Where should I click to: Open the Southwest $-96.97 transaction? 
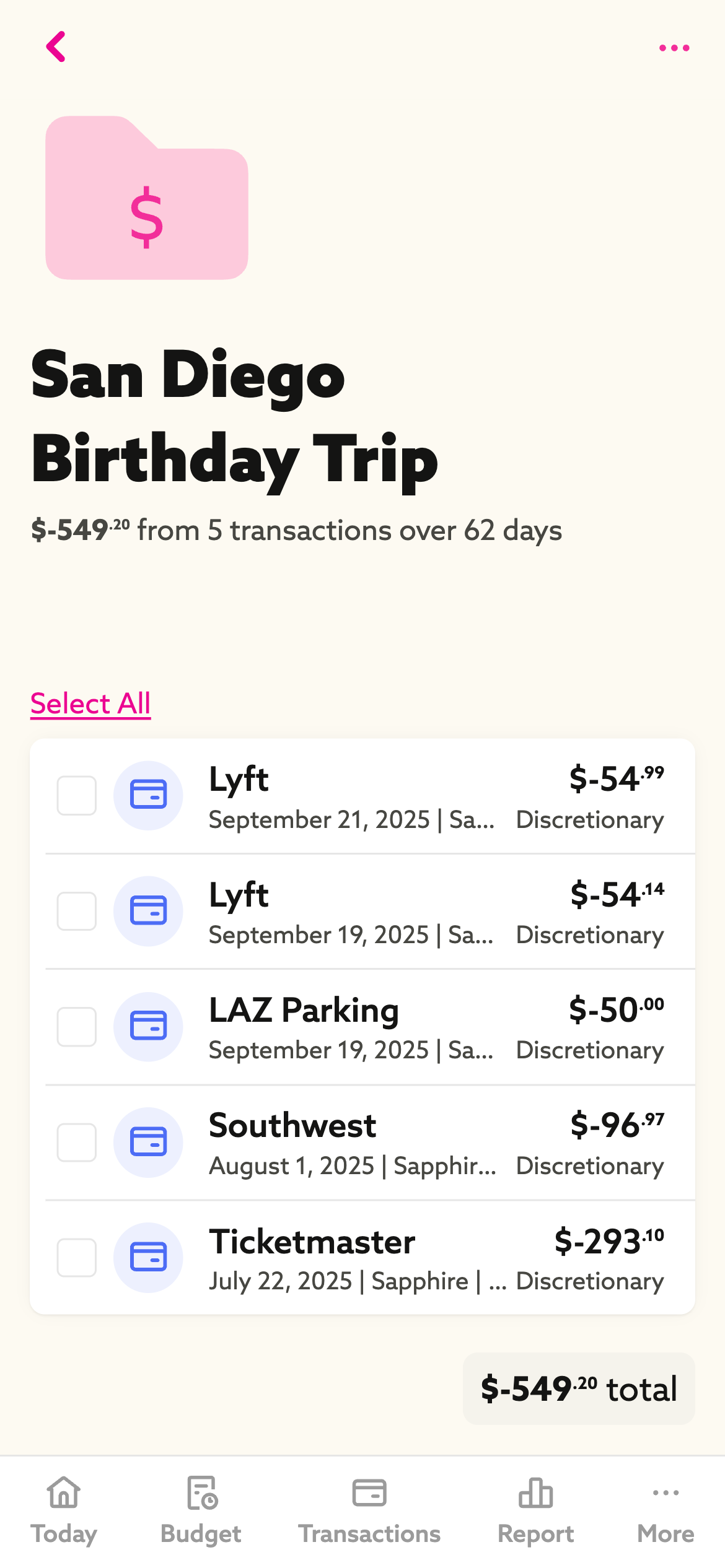434,1143
